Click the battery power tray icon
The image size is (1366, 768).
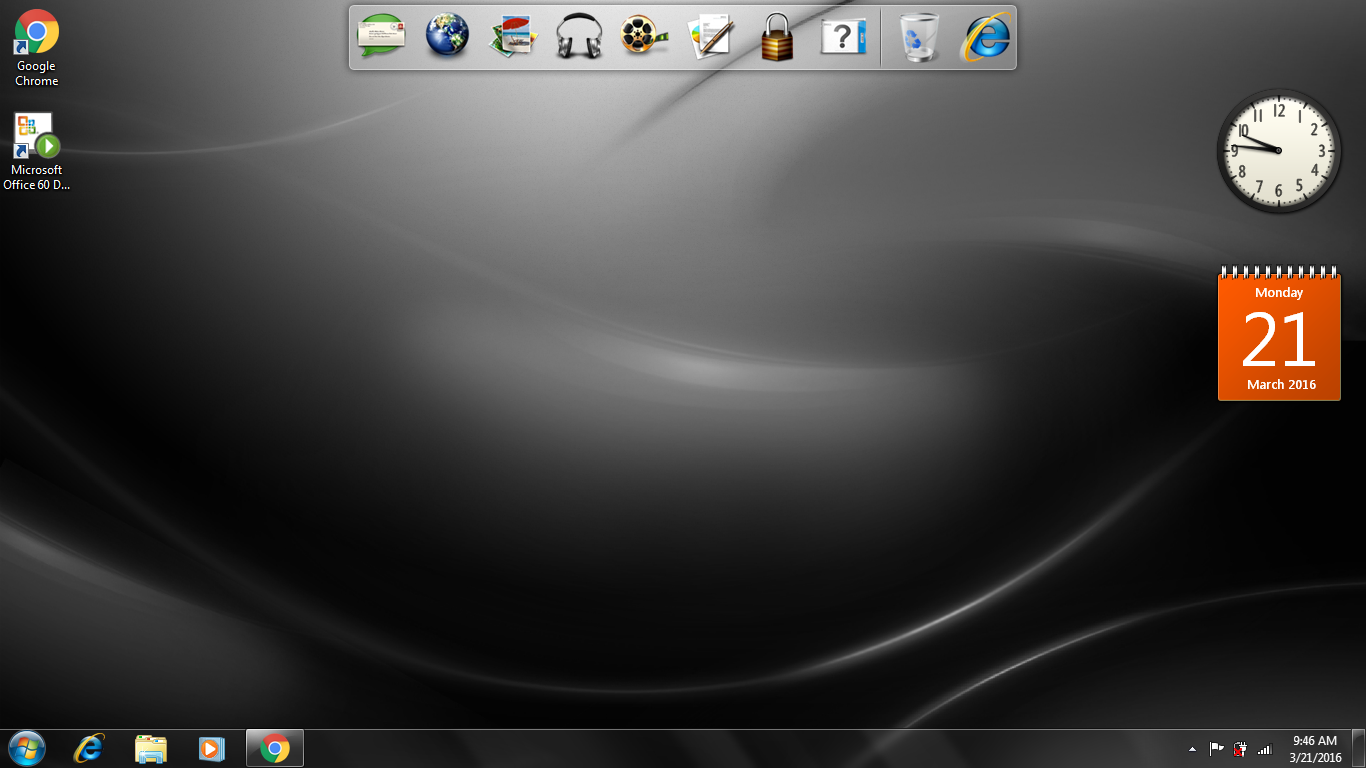(x=1240, y=748)
